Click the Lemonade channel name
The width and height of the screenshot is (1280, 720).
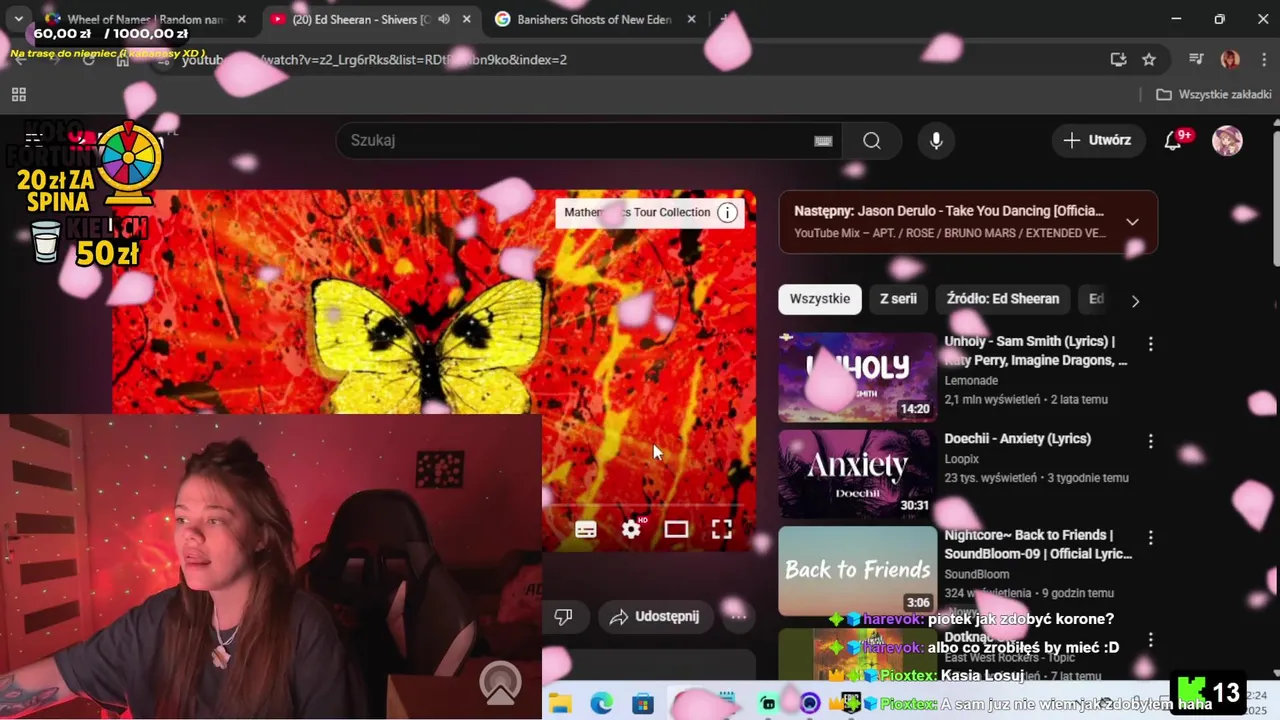pos(971,381)
